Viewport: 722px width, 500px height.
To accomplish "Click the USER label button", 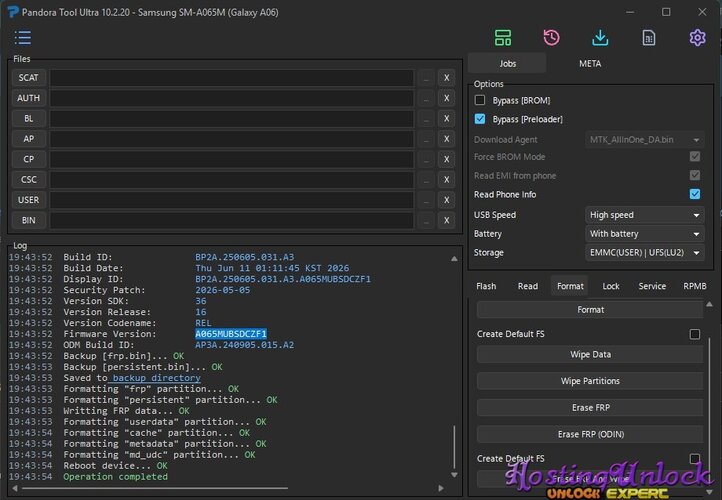I will (29, 200).
